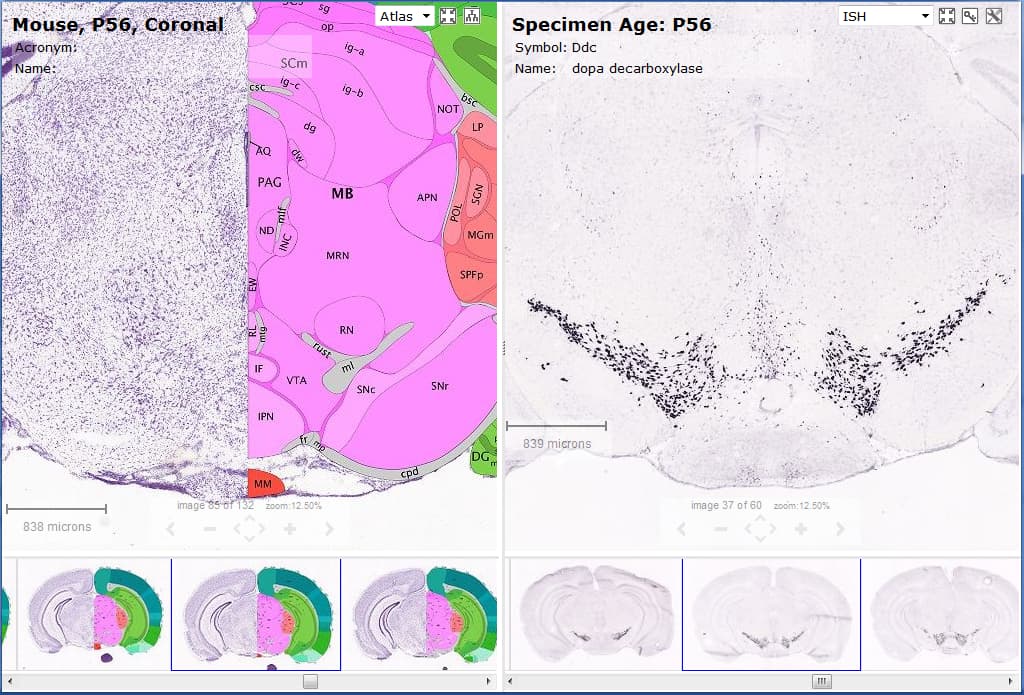This screenshot has width=1024, height=695.
Task: Select the highlighted middle atlas thumbnail
Action: tap(256, 614)
